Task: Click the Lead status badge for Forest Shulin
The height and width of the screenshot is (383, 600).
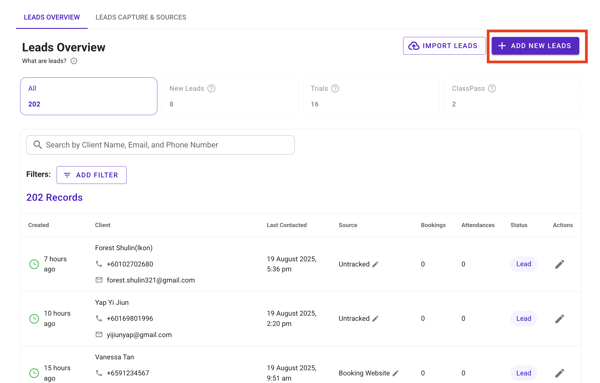Action: [x=523, y=264]
